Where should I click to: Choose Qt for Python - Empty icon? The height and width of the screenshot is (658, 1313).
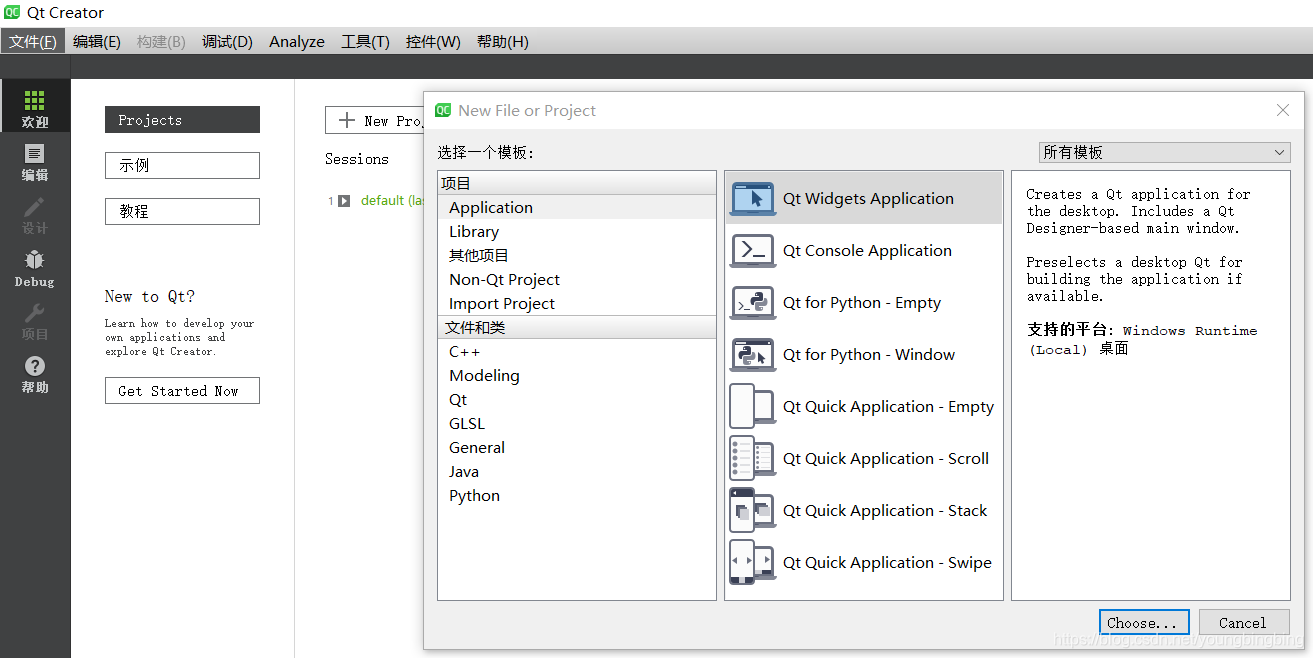753,302
